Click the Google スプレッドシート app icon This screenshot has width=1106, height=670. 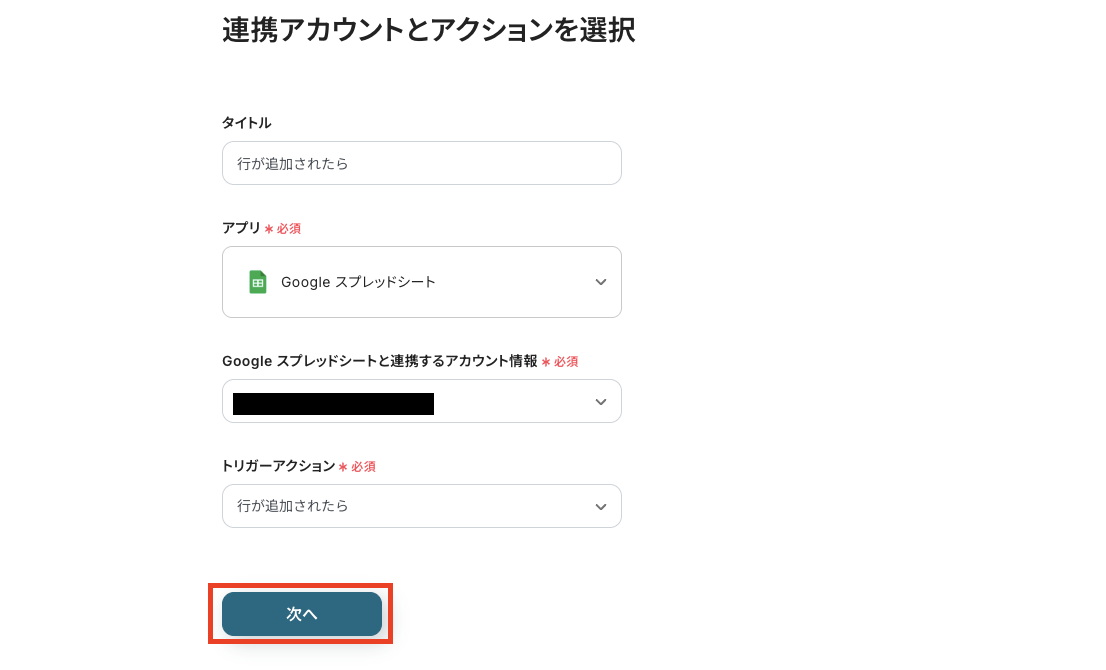coord(258,282)
